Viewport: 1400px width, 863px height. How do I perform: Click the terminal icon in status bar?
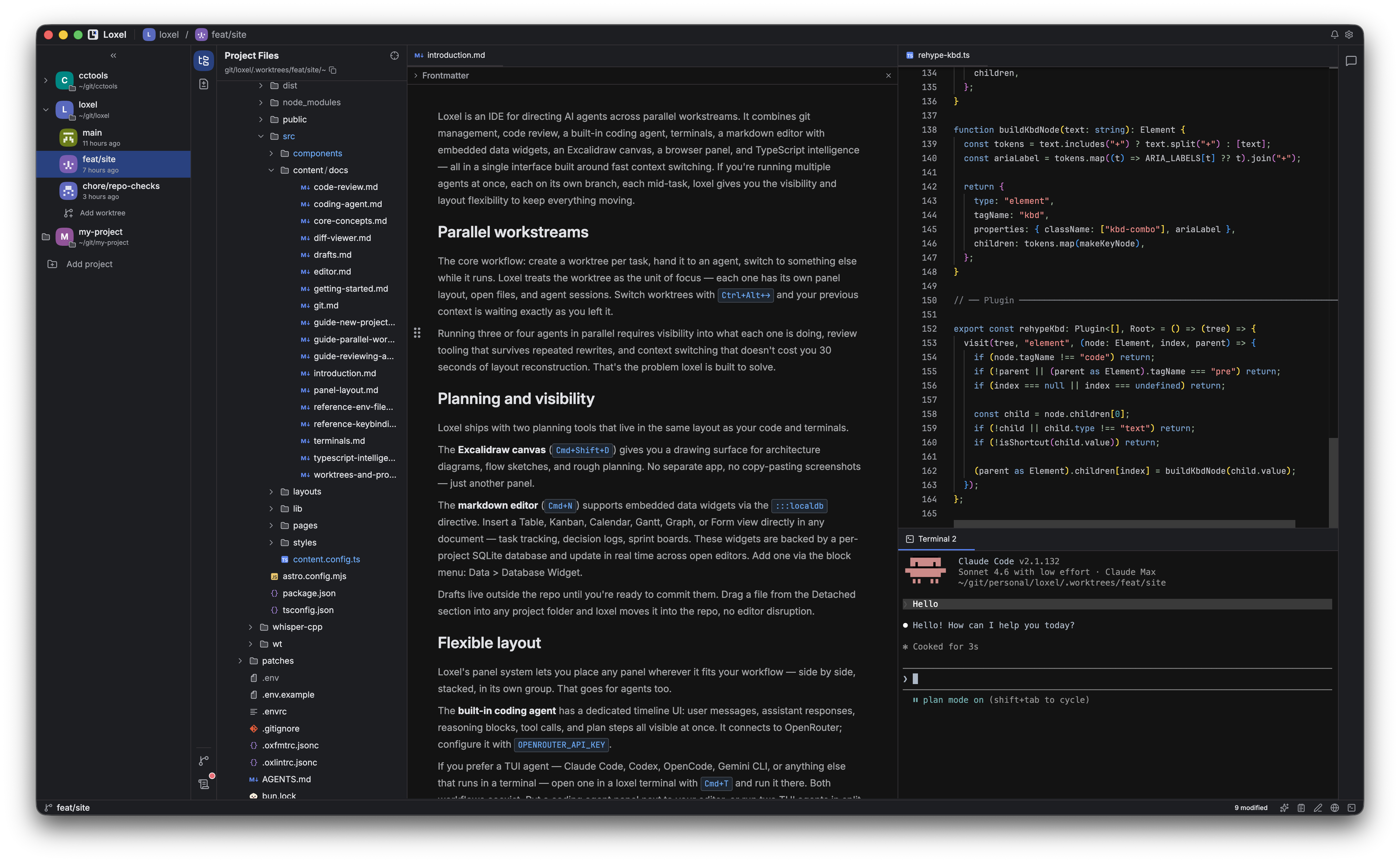1352,808
